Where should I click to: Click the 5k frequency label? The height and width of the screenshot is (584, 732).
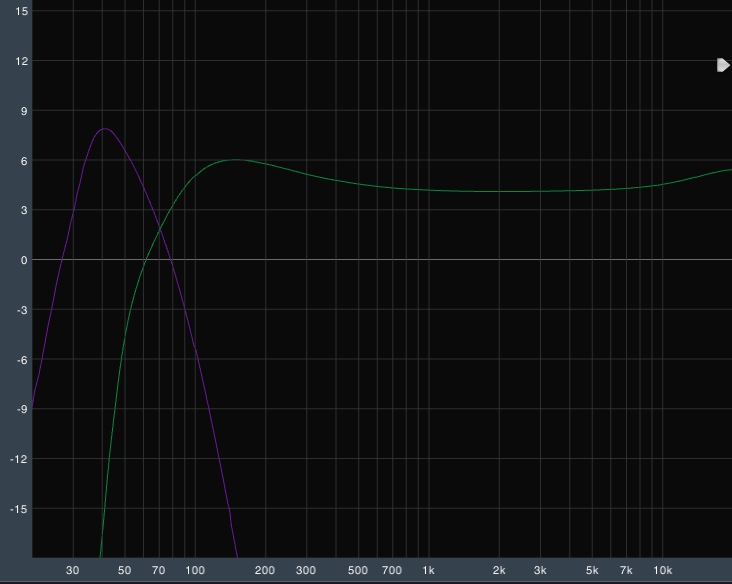592,570
